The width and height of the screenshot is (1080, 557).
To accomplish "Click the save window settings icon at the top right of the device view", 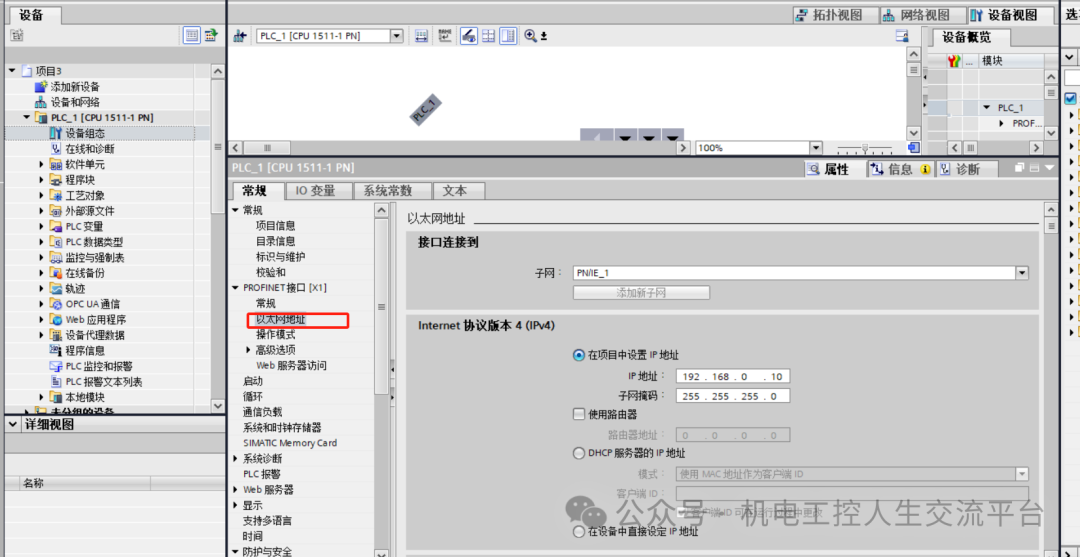I will tap(901, 36).
